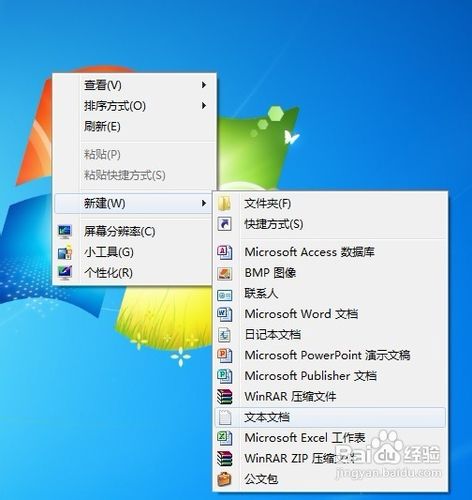Create a new BMP 图像
The height and width of the screenshot is (500, 472).
(x=330, y=273)
